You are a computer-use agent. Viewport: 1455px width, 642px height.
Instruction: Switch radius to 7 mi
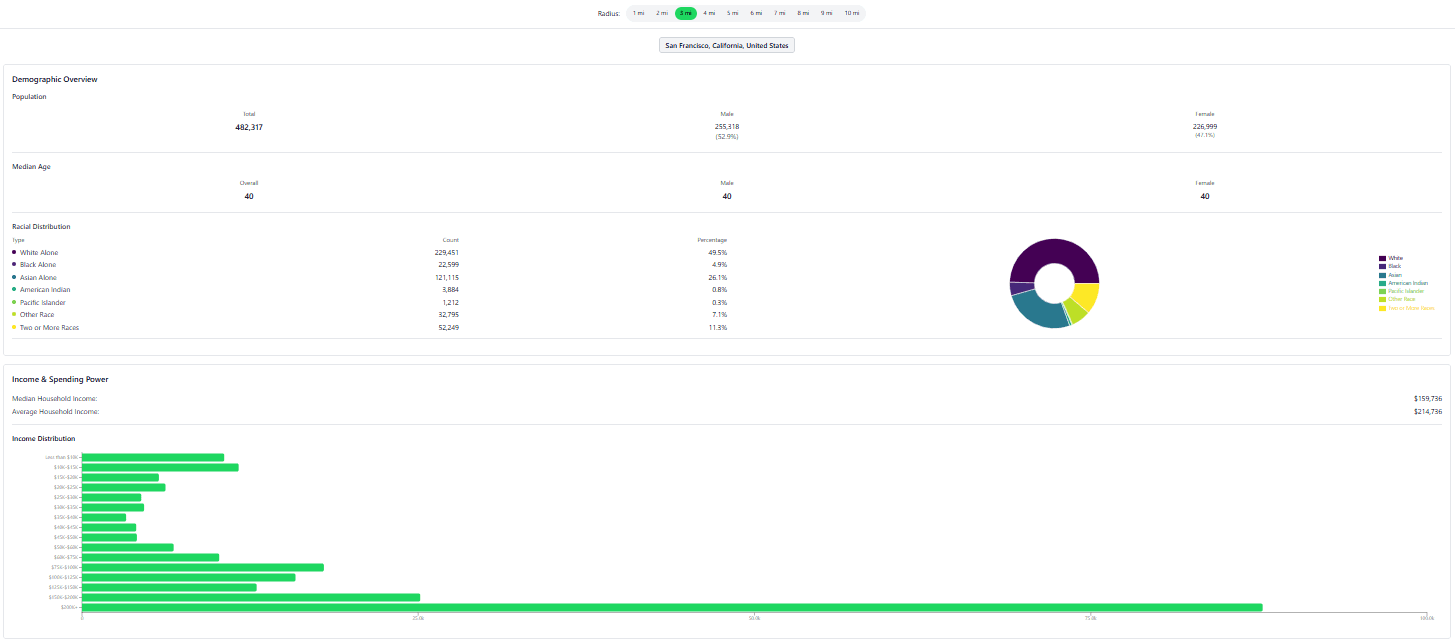(x=780, y=13)
